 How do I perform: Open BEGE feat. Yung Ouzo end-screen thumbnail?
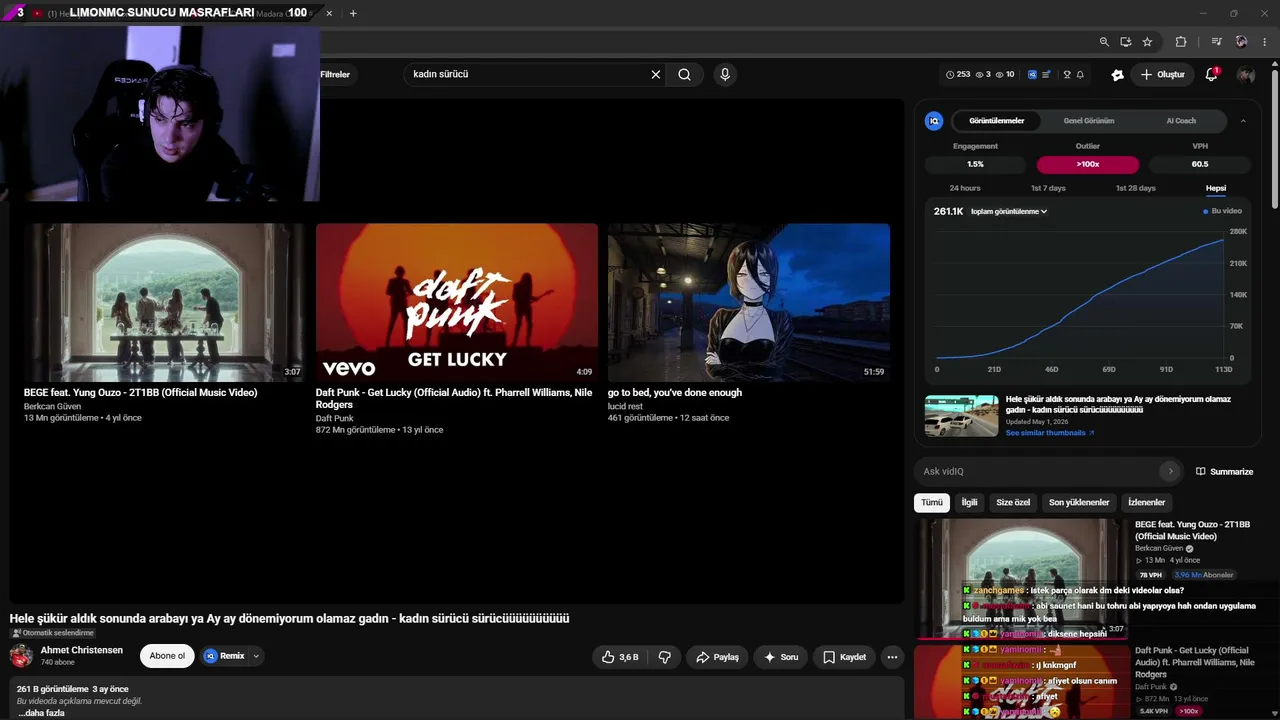165,302
